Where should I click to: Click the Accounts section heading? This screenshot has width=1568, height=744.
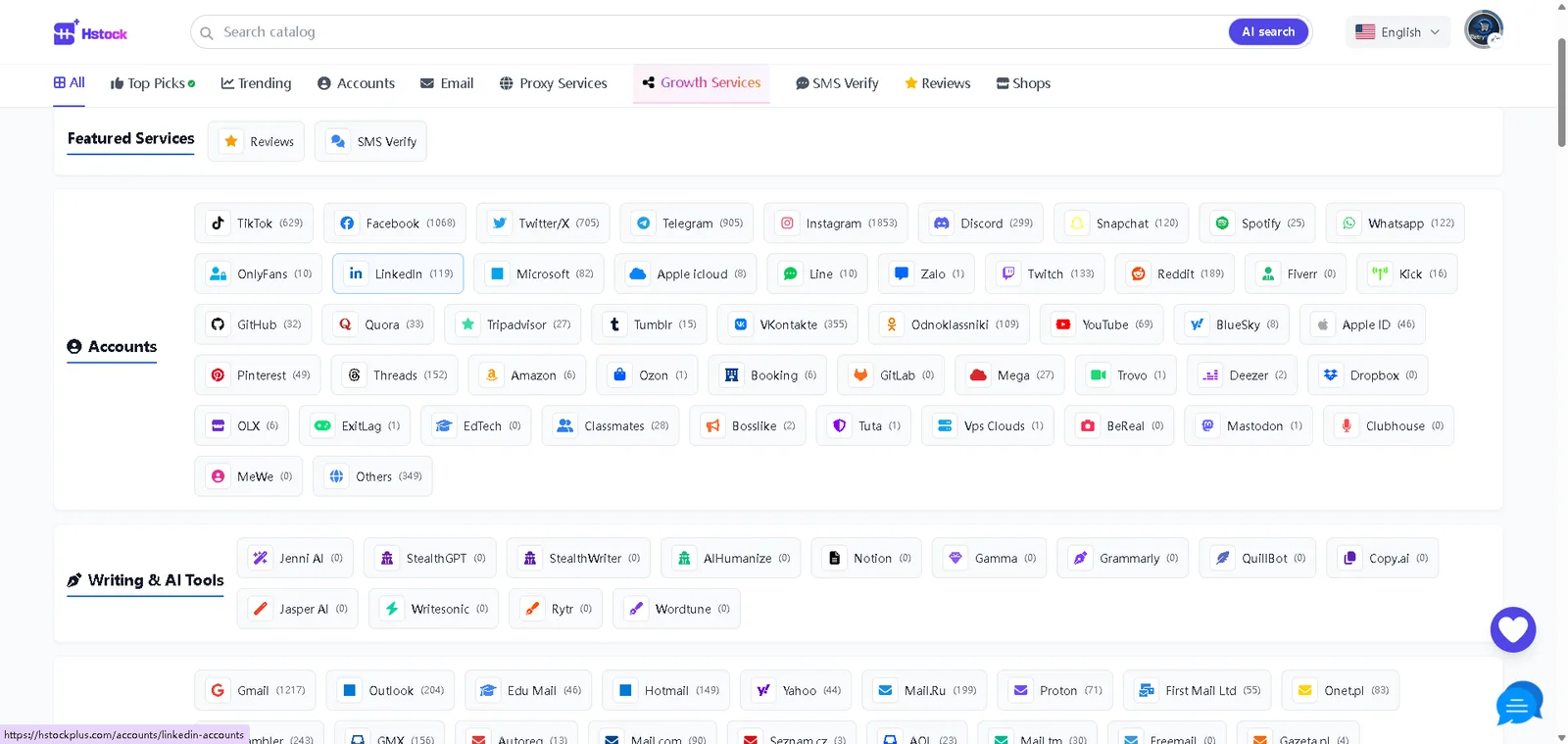point(112,347)
